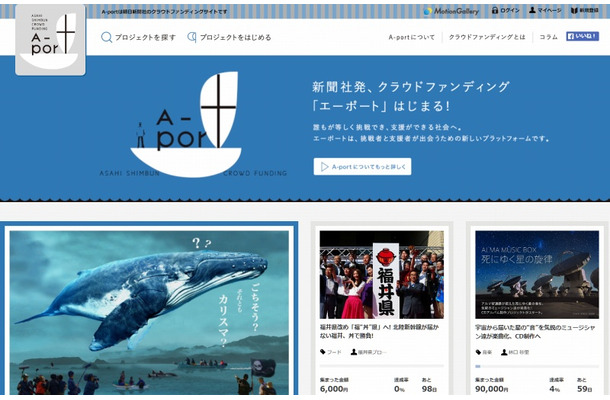610x400 pixels.
Task: Click the 宇宙から届いた星の"音" project title
Action: point(535,332)
